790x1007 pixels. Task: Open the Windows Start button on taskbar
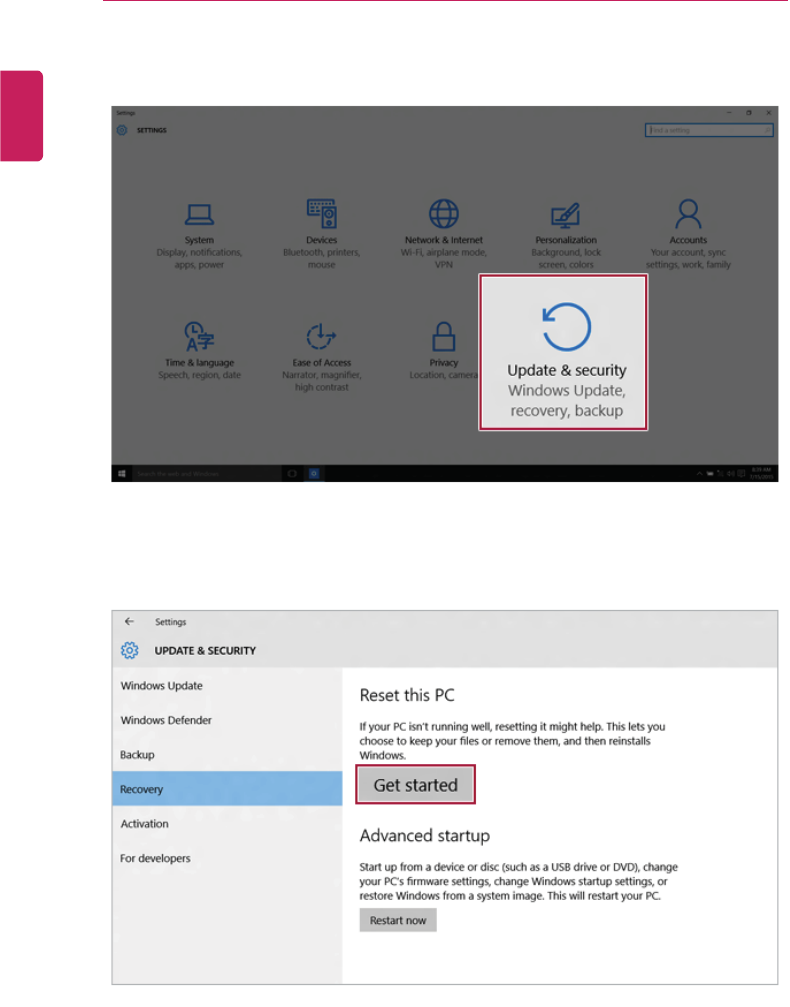point(122,474)
